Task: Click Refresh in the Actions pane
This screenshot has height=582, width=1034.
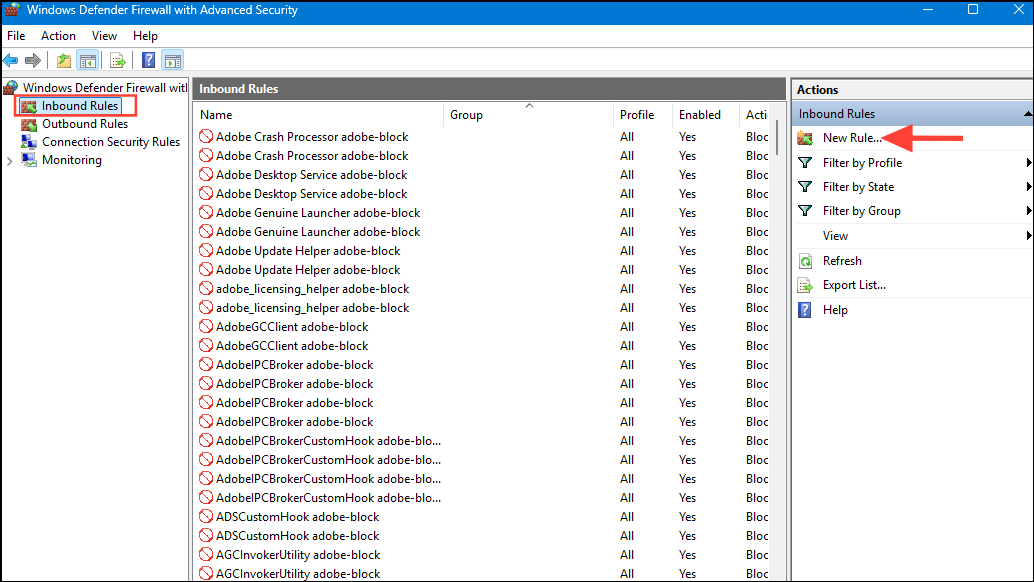Action: click(842, 260)
